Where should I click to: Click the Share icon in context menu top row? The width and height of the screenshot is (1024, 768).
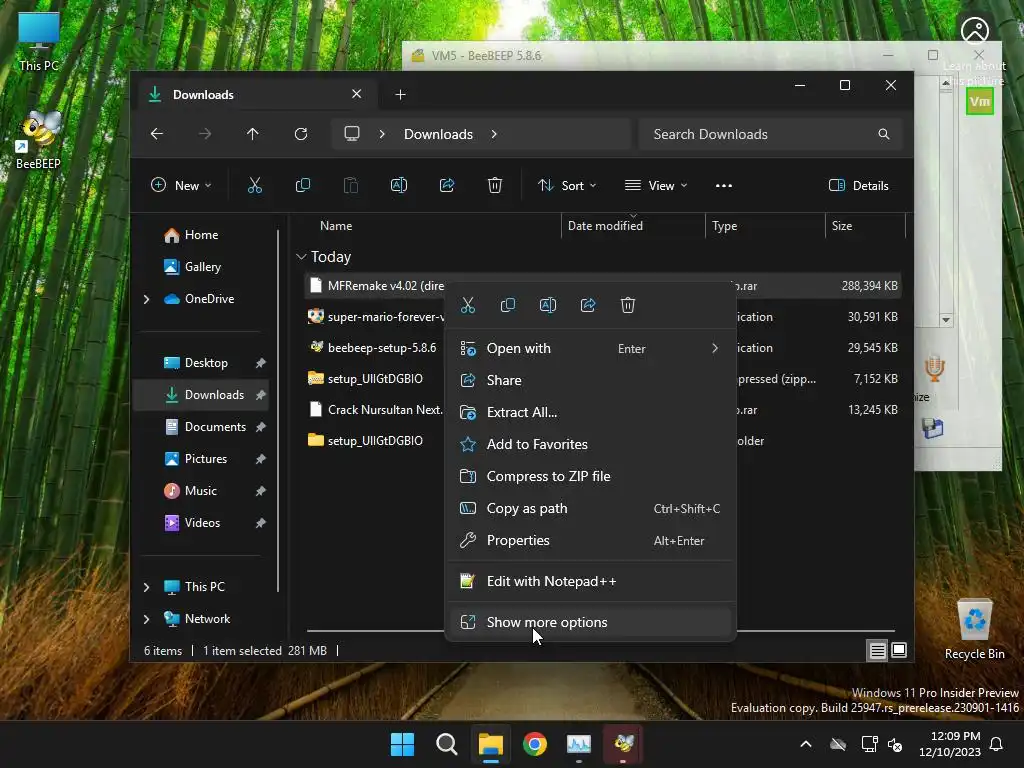588,305
